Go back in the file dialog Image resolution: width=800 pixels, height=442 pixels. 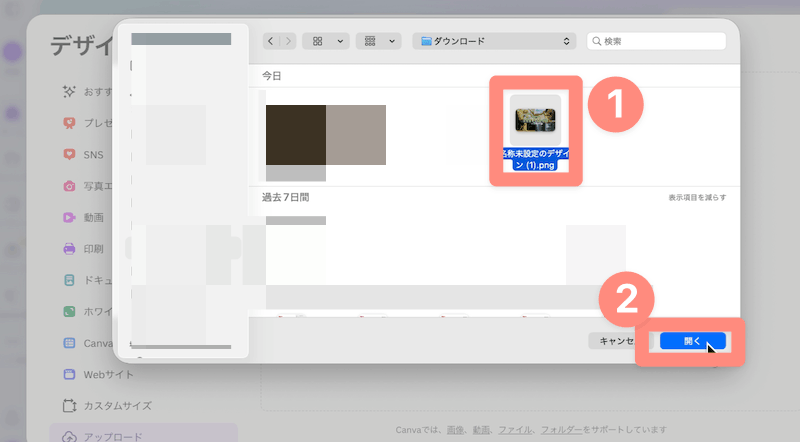click(x=271, y=41)
